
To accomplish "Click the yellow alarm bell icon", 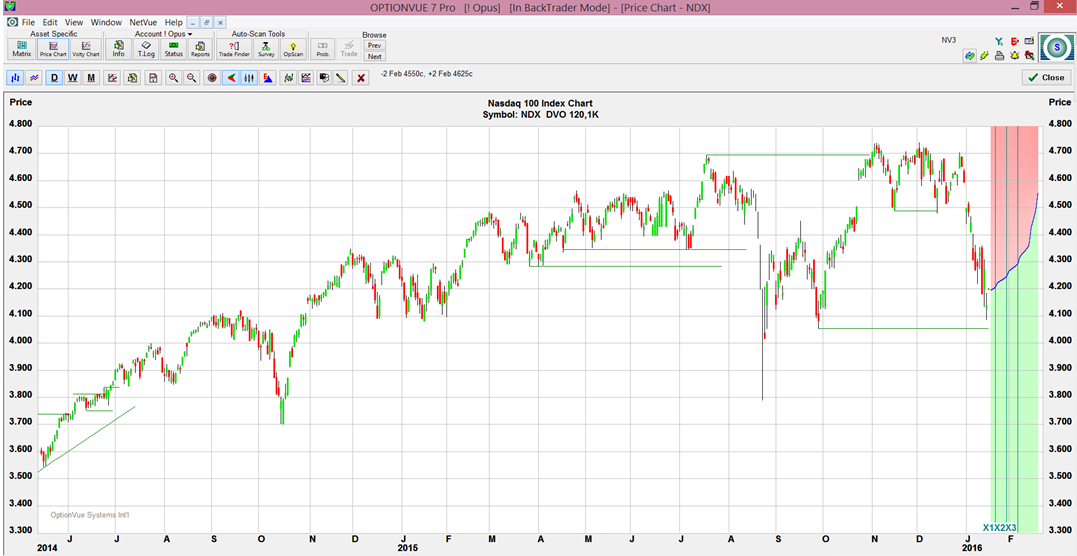I will pos(1014,55).
